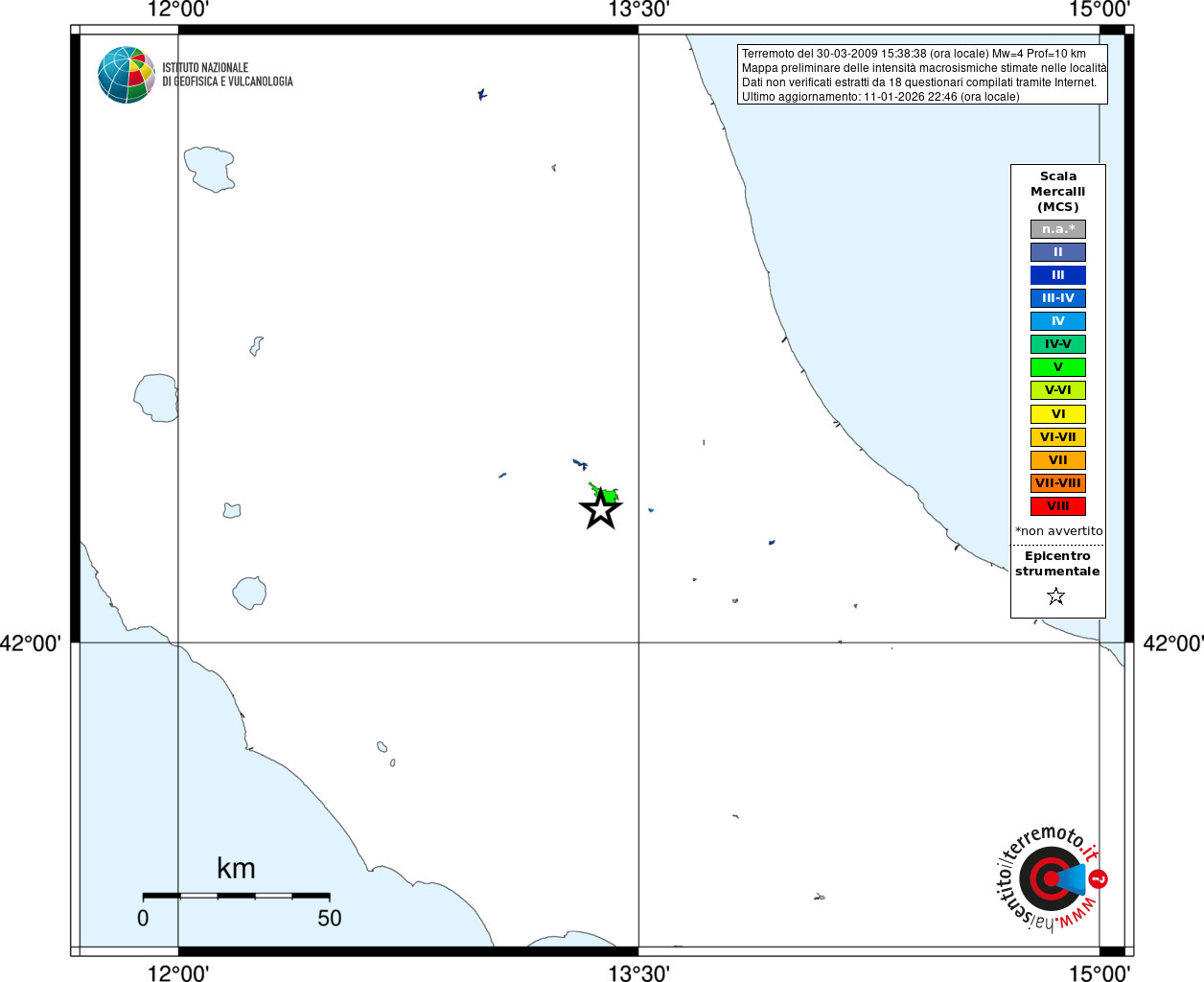Click the epicenter star symbol in the legend
The width and height of the screenshot is (1204, 982).
tap(1056, 596)
